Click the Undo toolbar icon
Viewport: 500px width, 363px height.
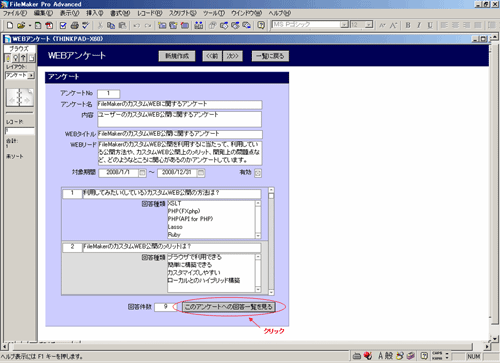136,25
